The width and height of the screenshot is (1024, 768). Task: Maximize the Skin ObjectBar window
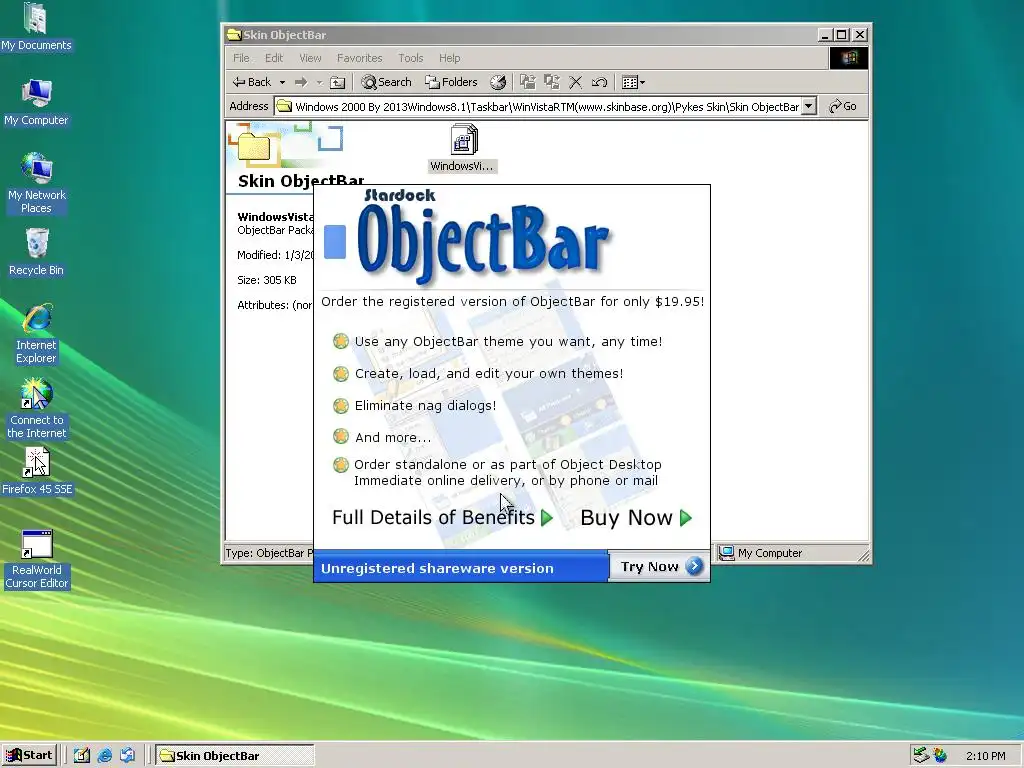point(842,35)
